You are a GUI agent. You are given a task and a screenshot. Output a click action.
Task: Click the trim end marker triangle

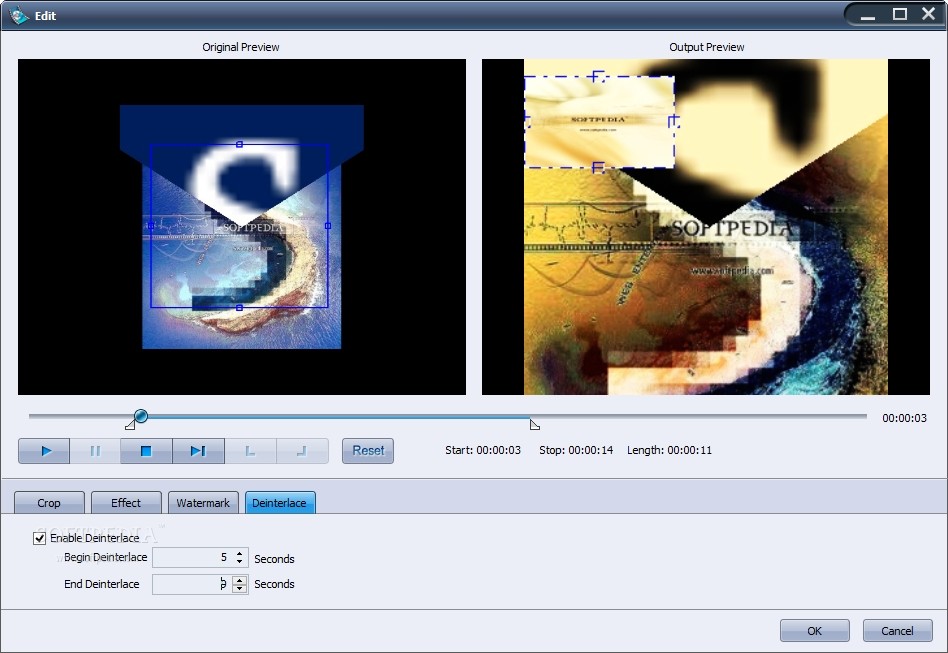point(534,424)
